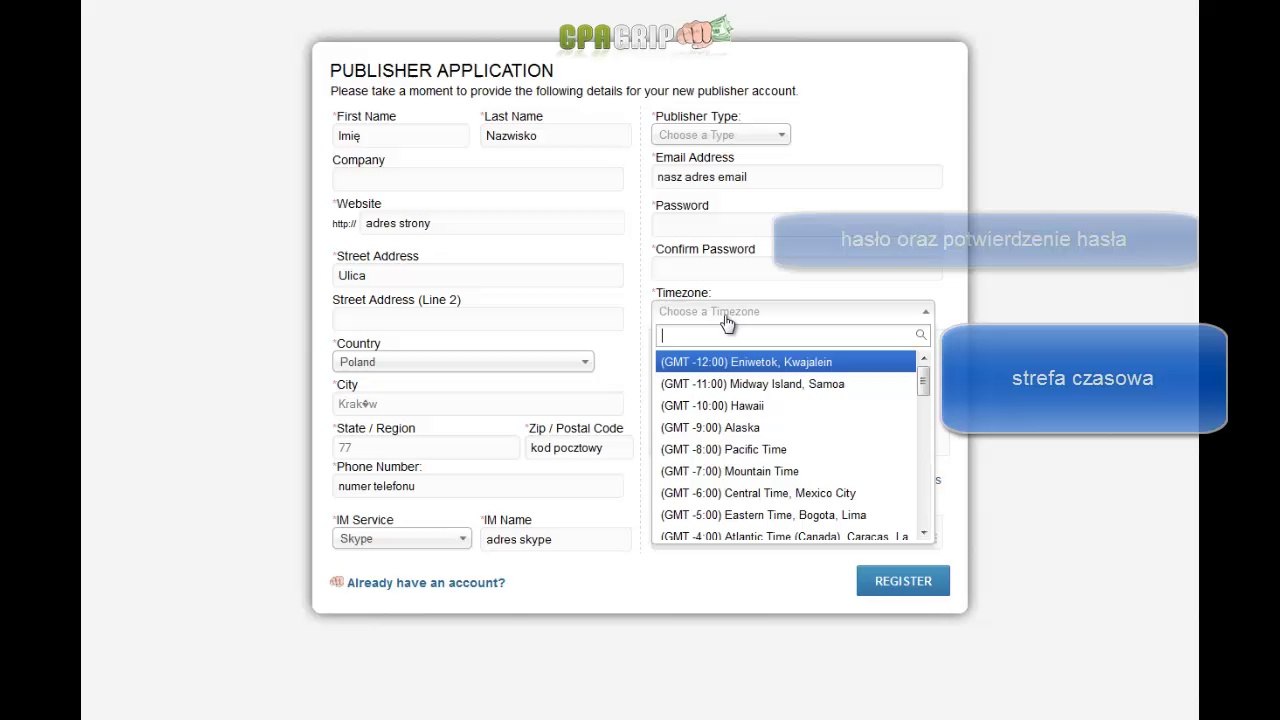The width and height of the screenshot is (1280, 720).
Task: Click the Timezone field label
Action: pyautogui.click(x=683, y=293)
